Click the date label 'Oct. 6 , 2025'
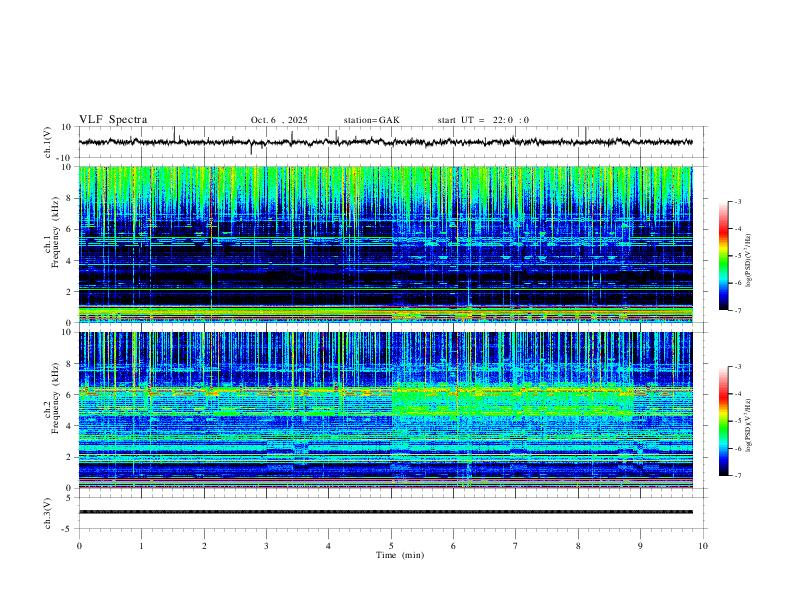This screenshot has width=792, height=612. (279, 120)
